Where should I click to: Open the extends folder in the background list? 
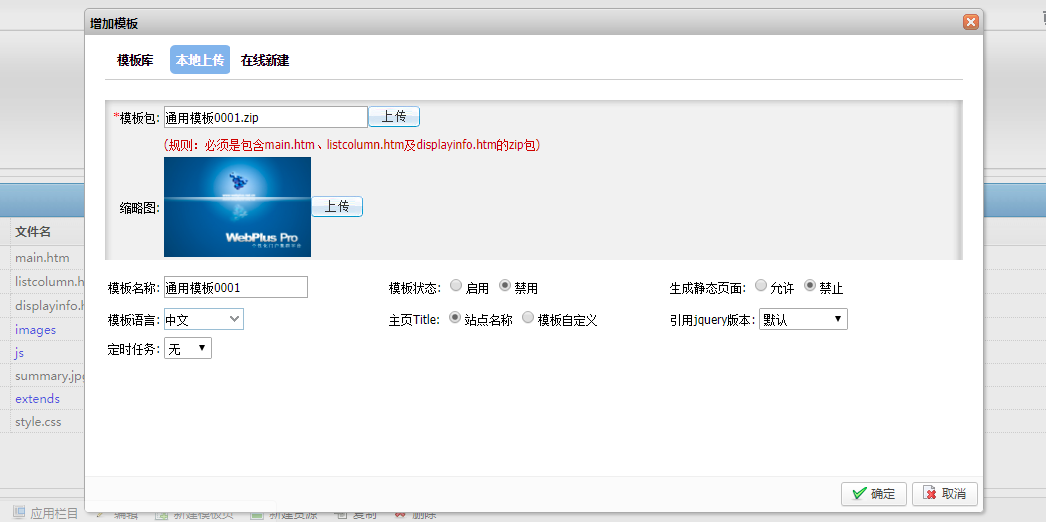[37, 399]
